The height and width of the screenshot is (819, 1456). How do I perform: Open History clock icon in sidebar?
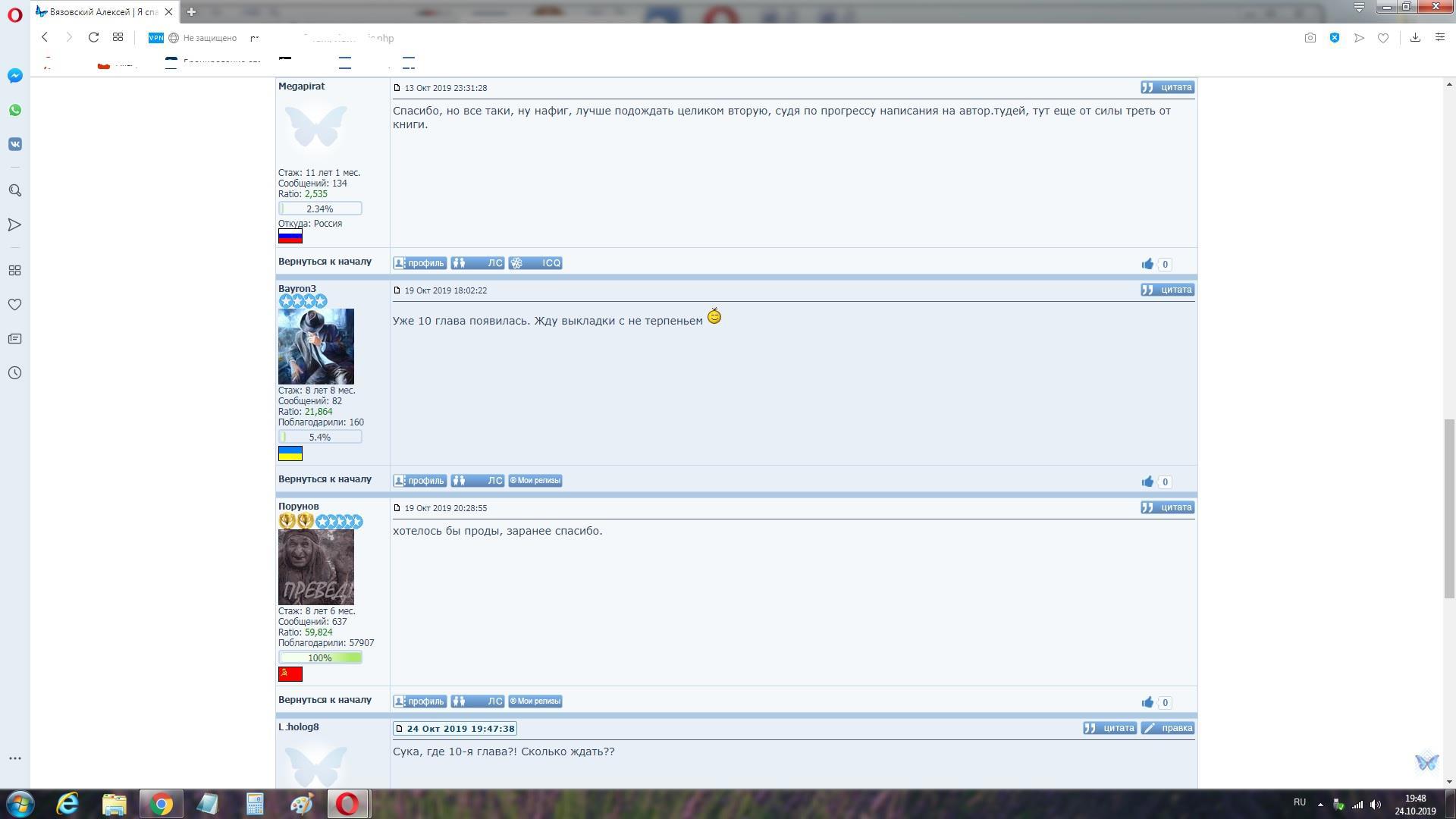(x=15, y=373)
